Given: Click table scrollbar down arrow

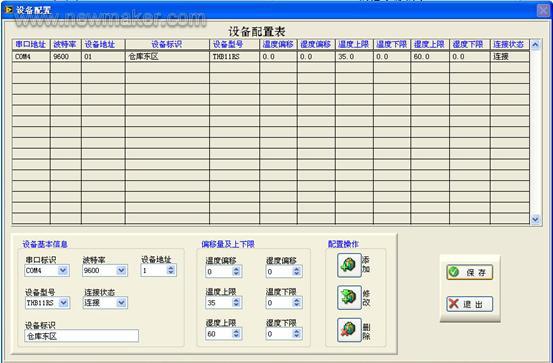Looking at the screenshot, I should coord(535,219).
